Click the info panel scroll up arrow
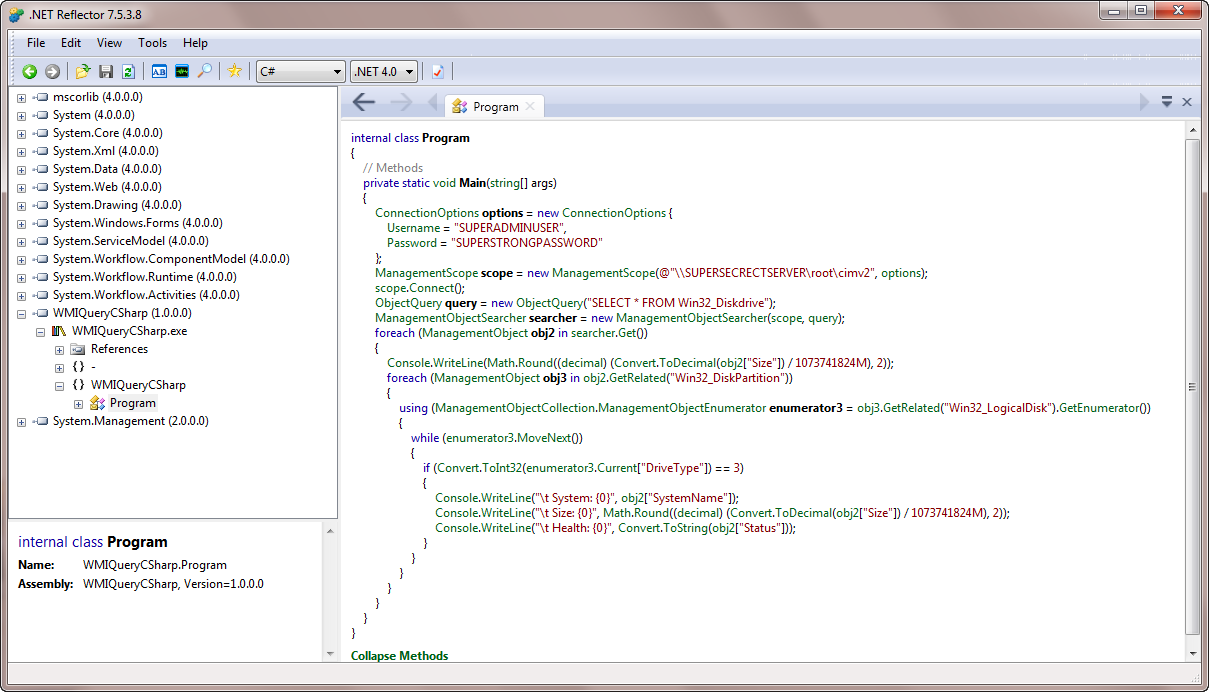The image size is (1209, 692). click(331, 529)
